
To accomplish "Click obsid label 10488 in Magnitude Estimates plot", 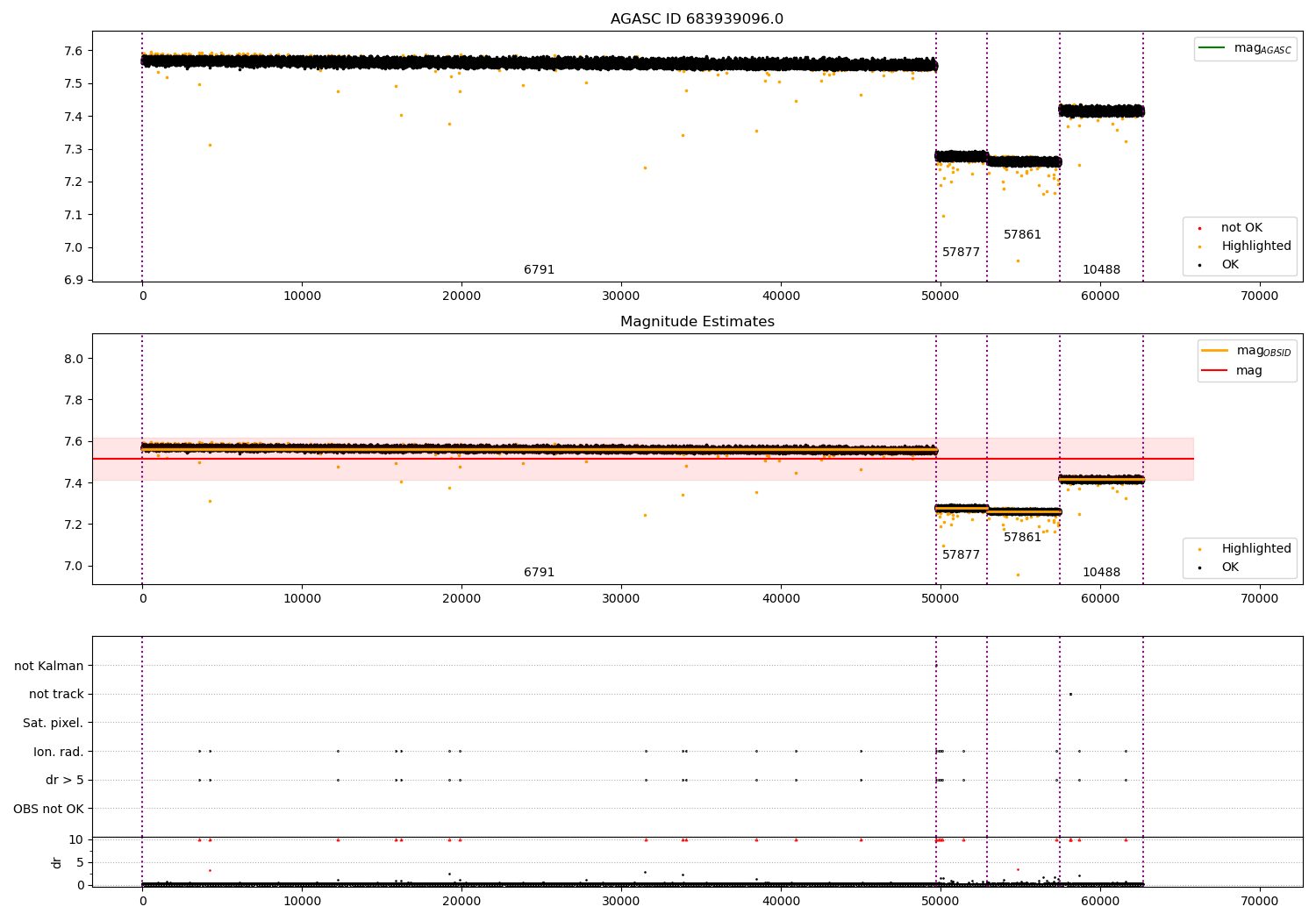I will point(1101,573).
